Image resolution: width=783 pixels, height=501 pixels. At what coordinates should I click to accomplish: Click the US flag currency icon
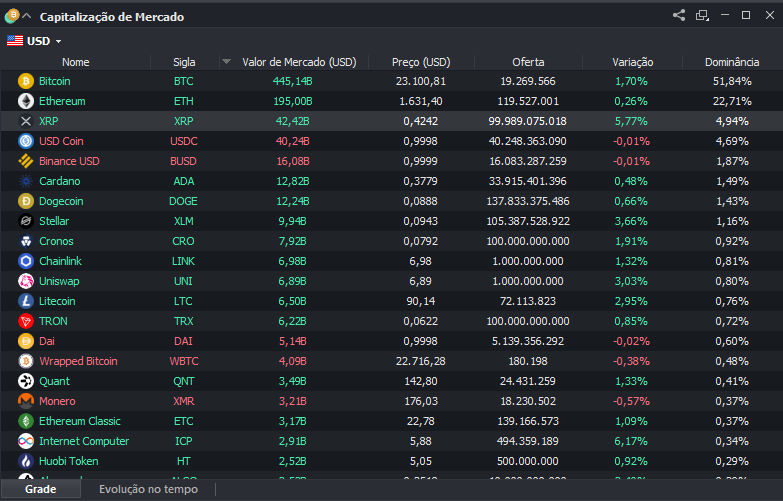[15, 40]
